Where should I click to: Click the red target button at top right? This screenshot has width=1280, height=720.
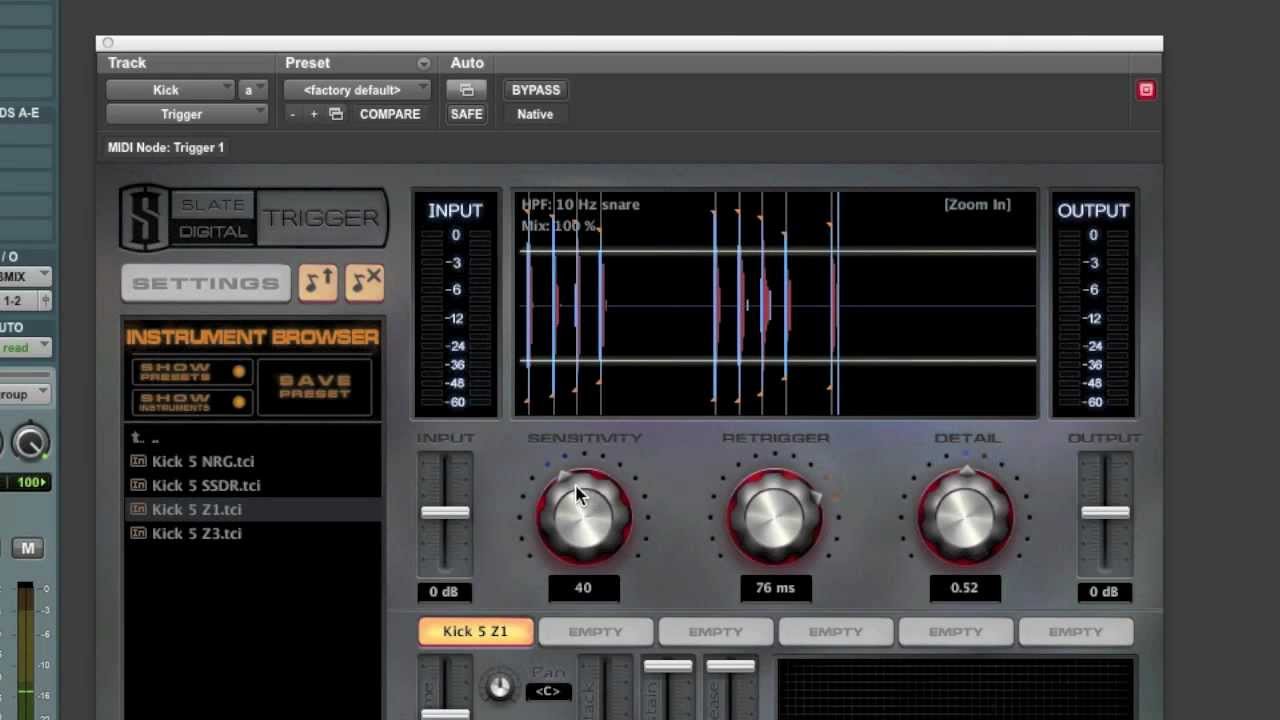[1146, 90]
